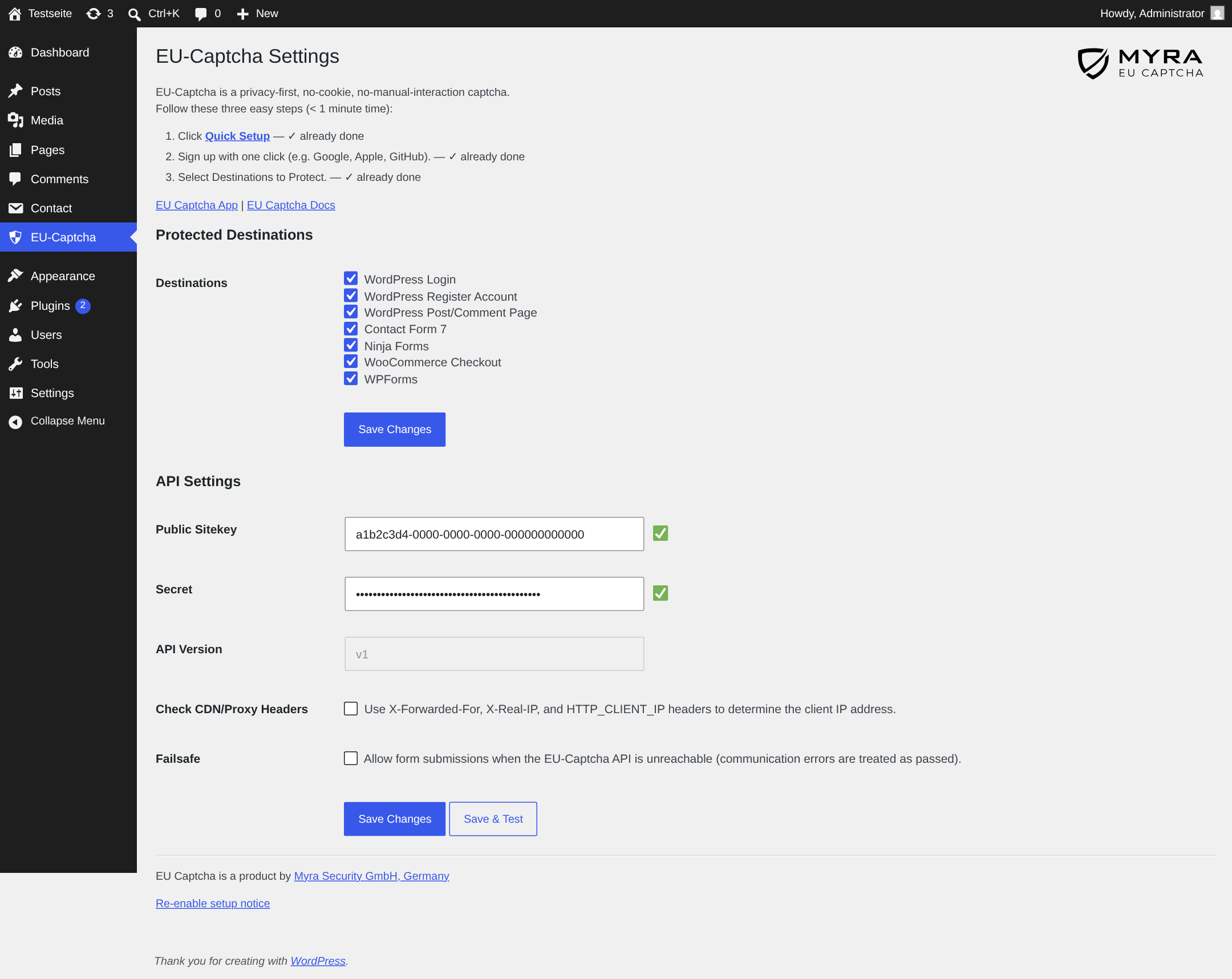Click the Appearance paintbrush icon
Screen dimensions: 1232x979
click(15, 276)
